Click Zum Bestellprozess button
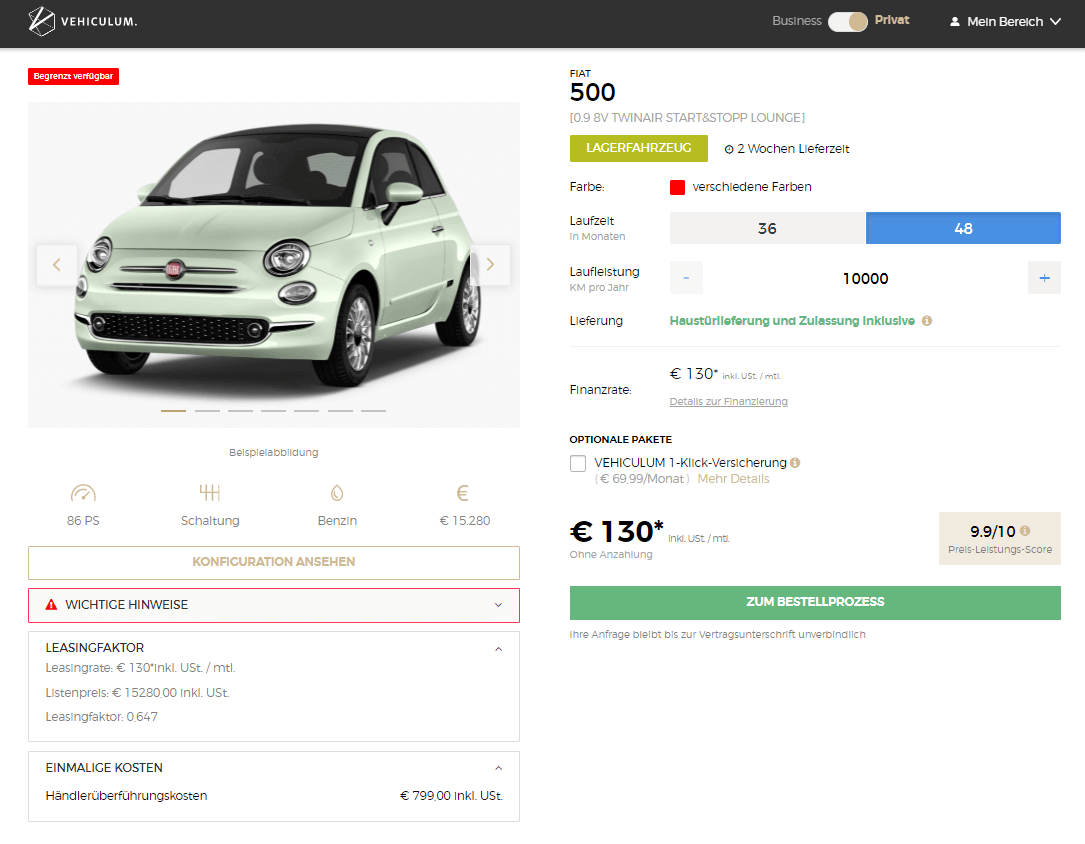Image resolution: width=1085 pixels, height=844 pixels. click(x=815, y=603)
